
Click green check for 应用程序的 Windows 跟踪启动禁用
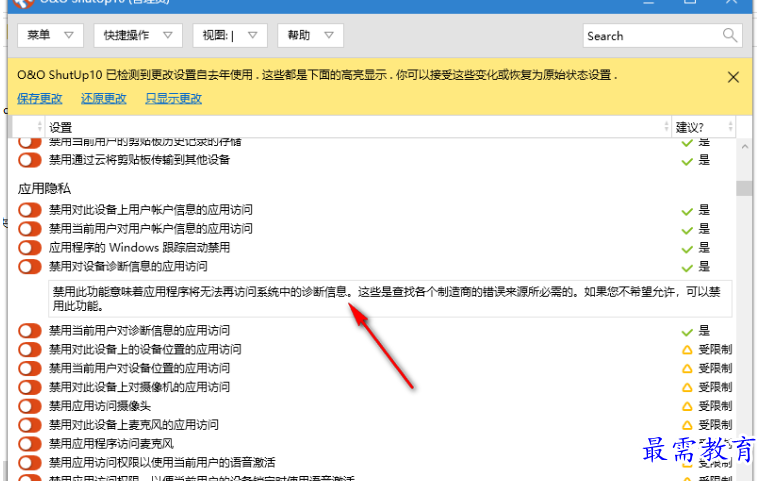[687, 249]
